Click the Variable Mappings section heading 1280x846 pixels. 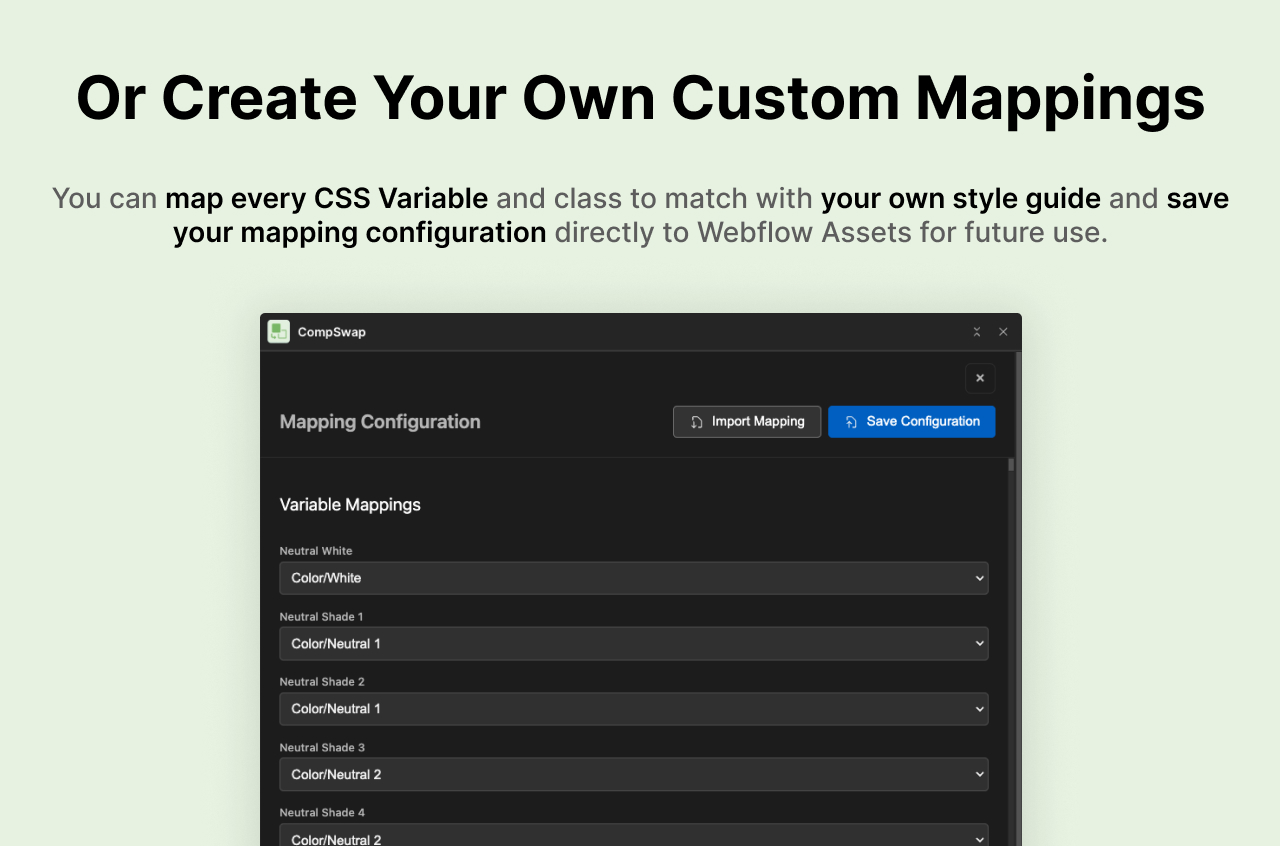tap(350, 505)
